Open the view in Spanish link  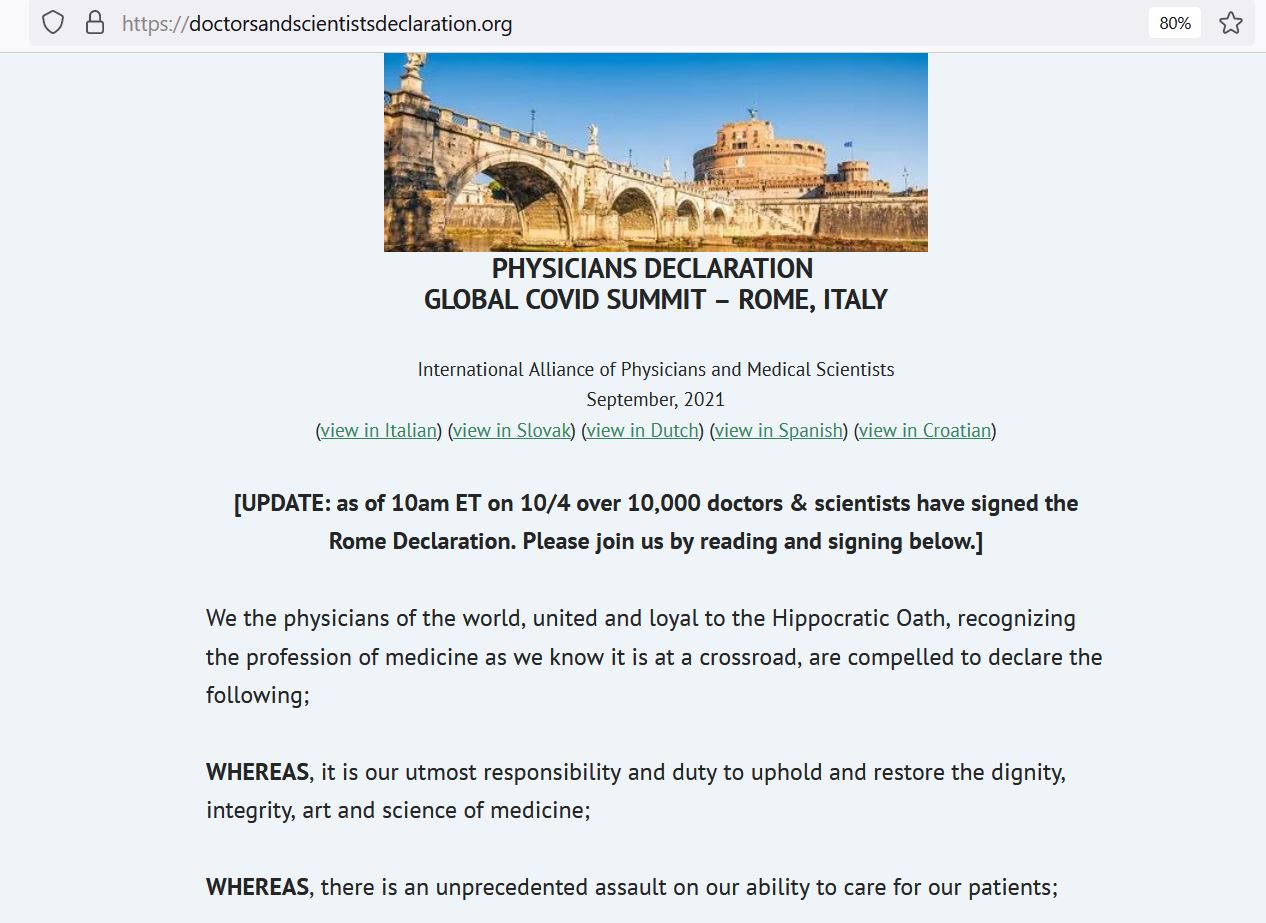tap(779, 431)
